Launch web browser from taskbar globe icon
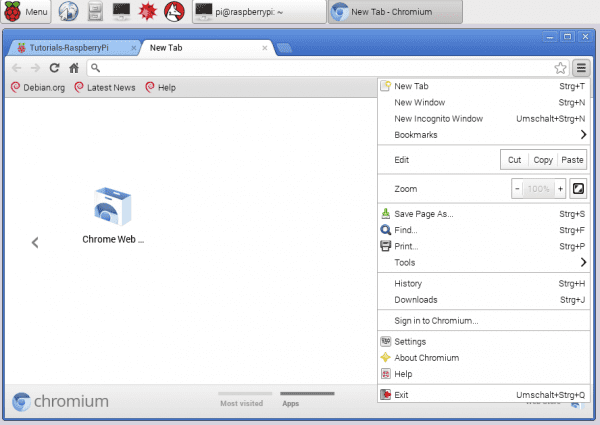Image resolution: width=600 pixels, height=425 pixels. [69, 13]
